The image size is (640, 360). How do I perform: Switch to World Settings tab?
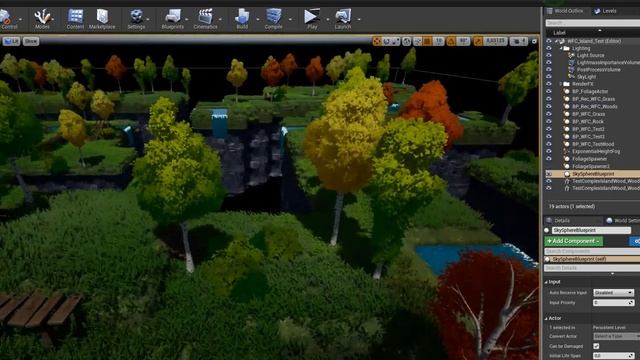623,220
